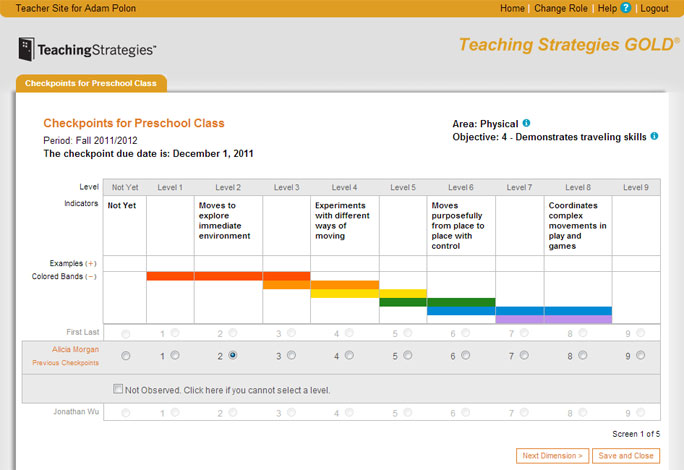Select Not Yet radio for Alicia Morgan
This screenshot has width=684, height=470.
pyautogui.click(x=126, y=356)
